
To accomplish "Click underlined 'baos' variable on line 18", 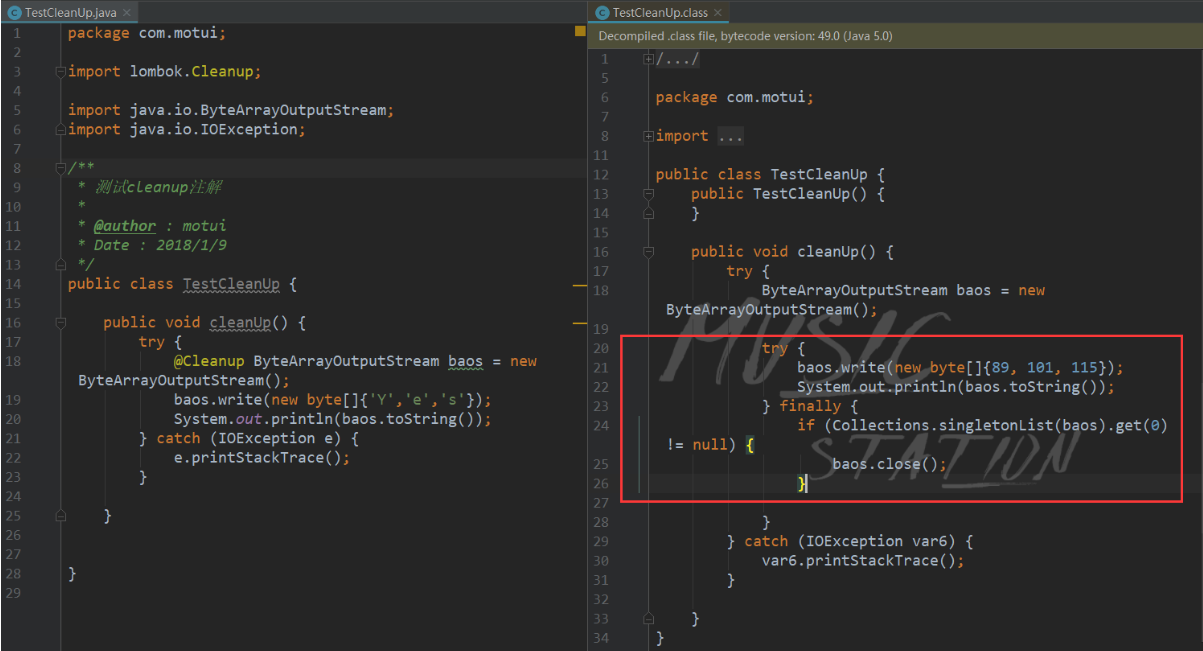I will (x=465, y=361).
